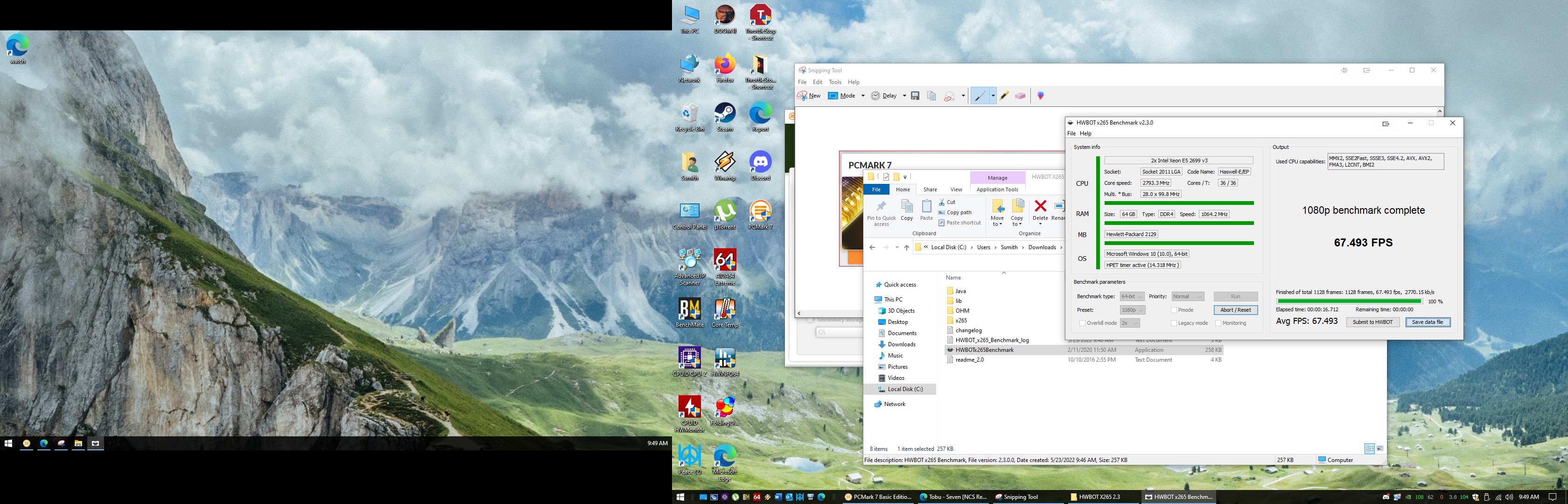Click the Explorer back arrow button
The image size is (1568, 504).
pyautogui.click(x=872, y=247)
